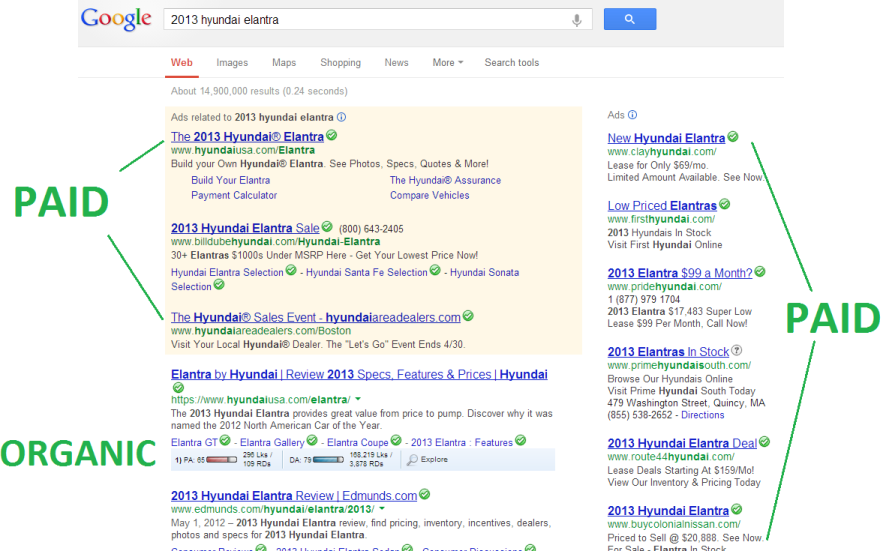Click checkmark after 'Elantra Coupe' sitelink

coord(396,440)
